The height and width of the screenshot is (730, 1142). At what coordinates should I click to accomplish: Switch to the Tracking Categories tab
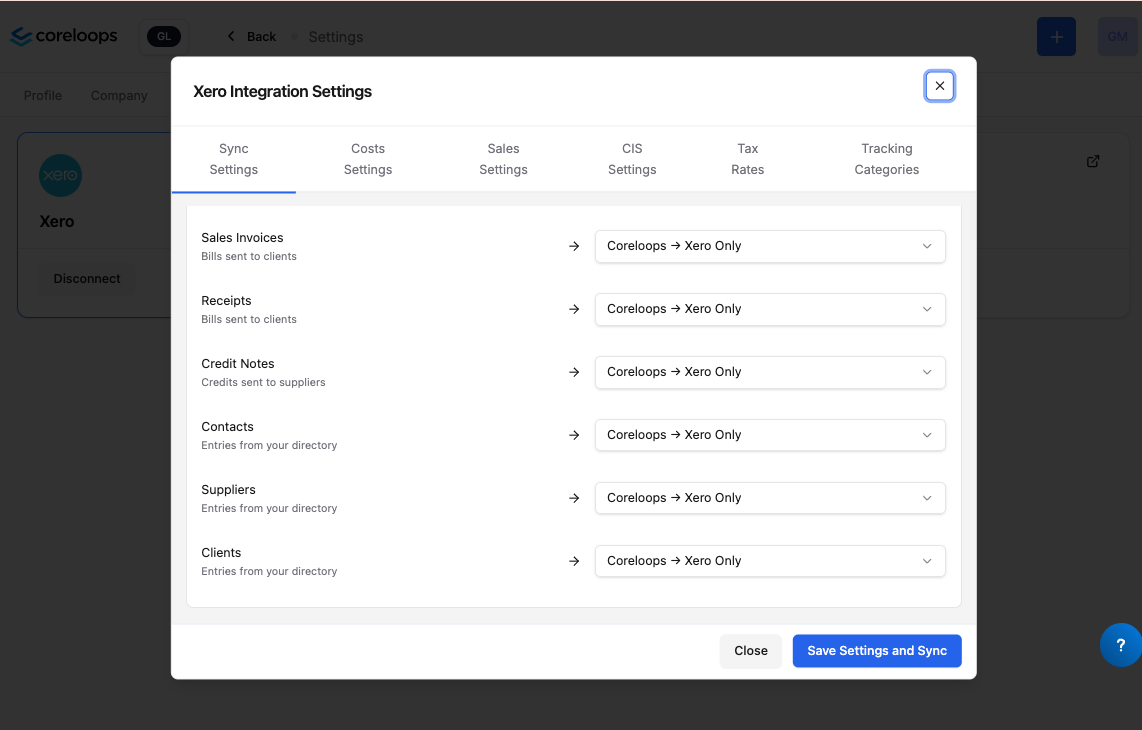pos(886,159)
